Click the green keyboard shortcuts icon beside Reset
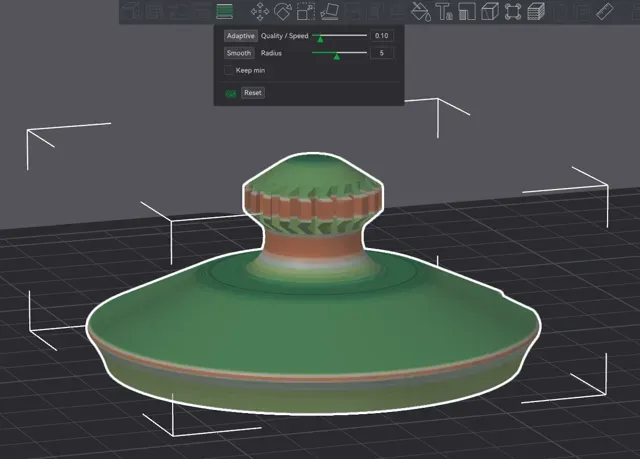Screen dimensions: 640x459 click(231, 93)
